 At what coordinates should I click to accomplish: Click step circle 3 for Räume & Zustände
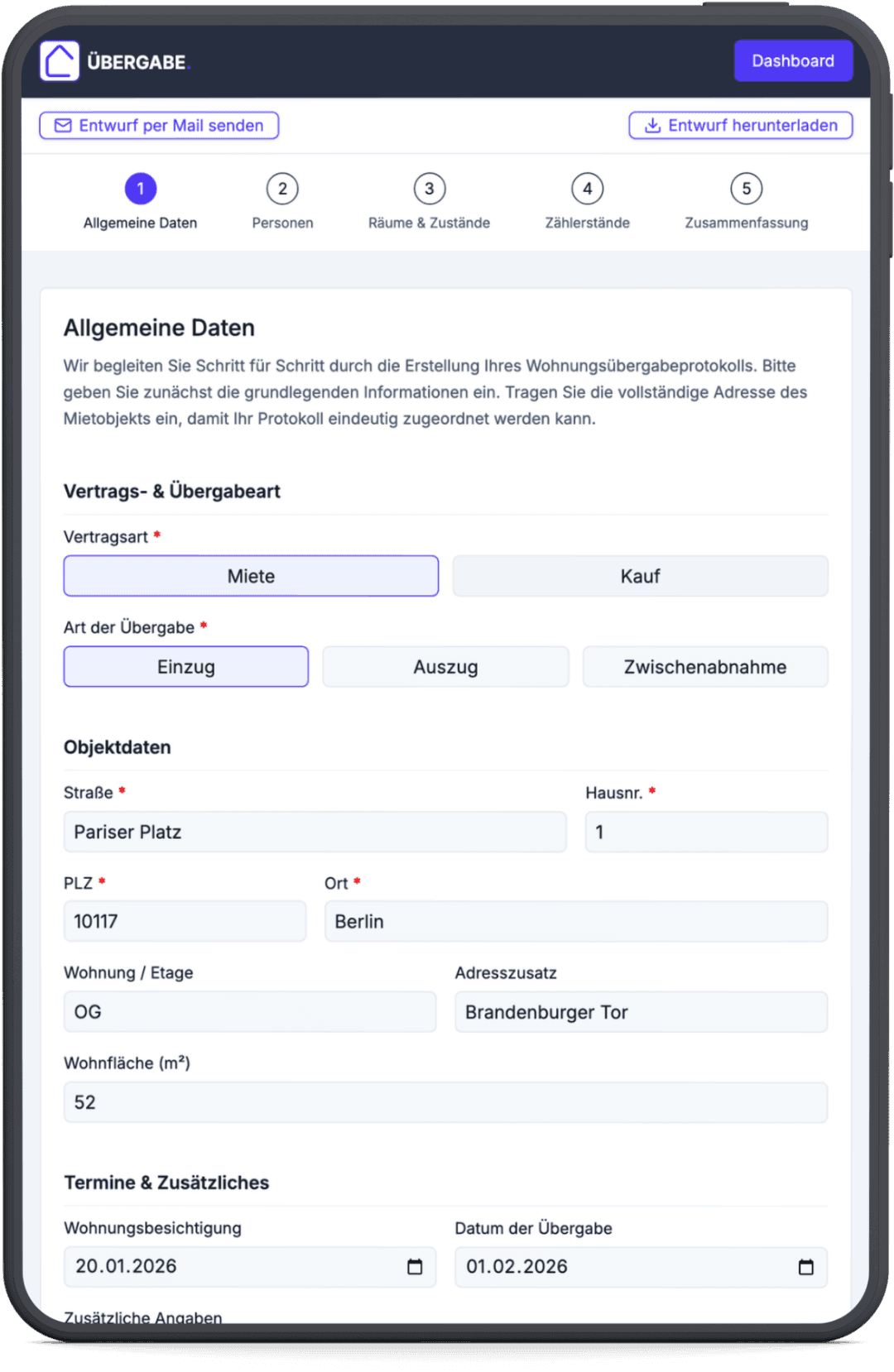[429, 189]
